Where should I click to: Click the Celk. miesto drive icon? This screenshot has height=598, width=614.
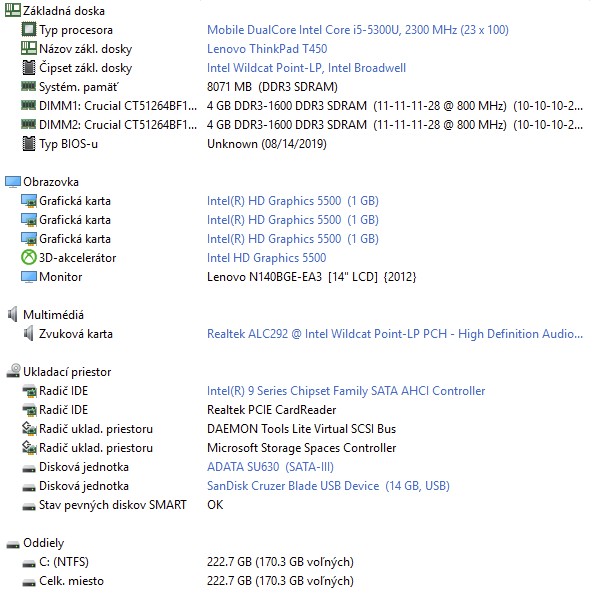[29, 583]
